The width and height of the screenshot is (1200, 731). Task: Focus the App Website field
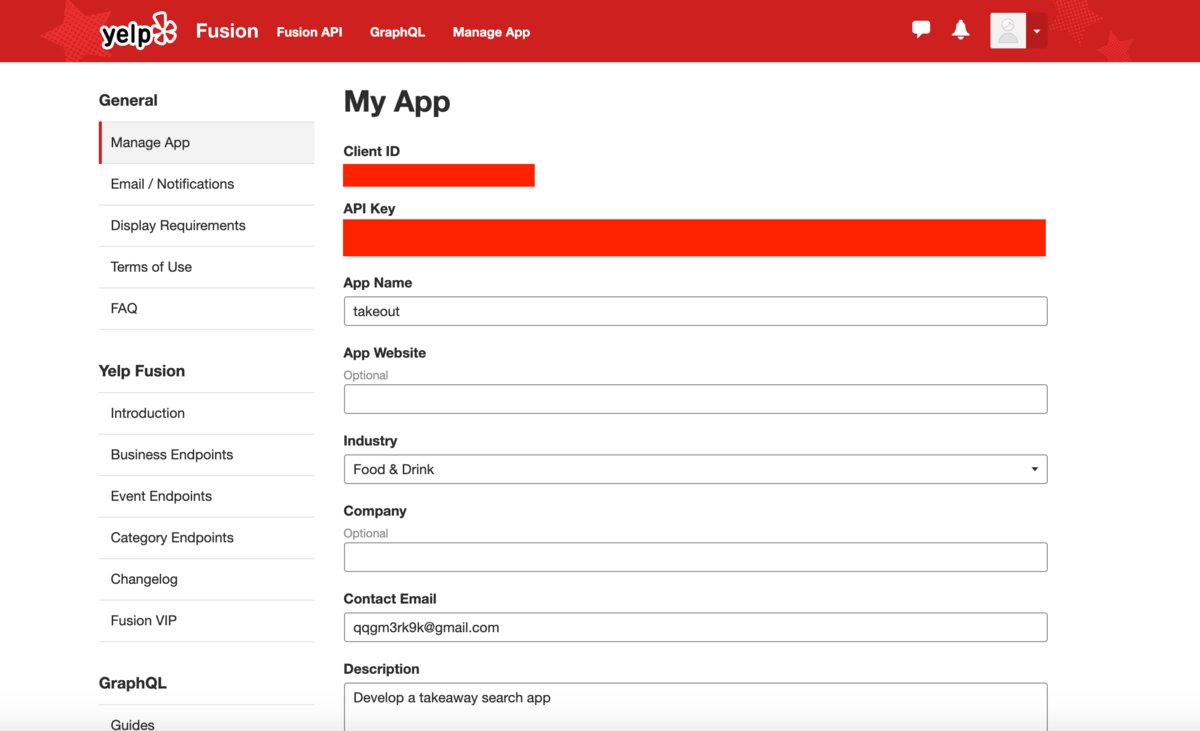point(695,399)
